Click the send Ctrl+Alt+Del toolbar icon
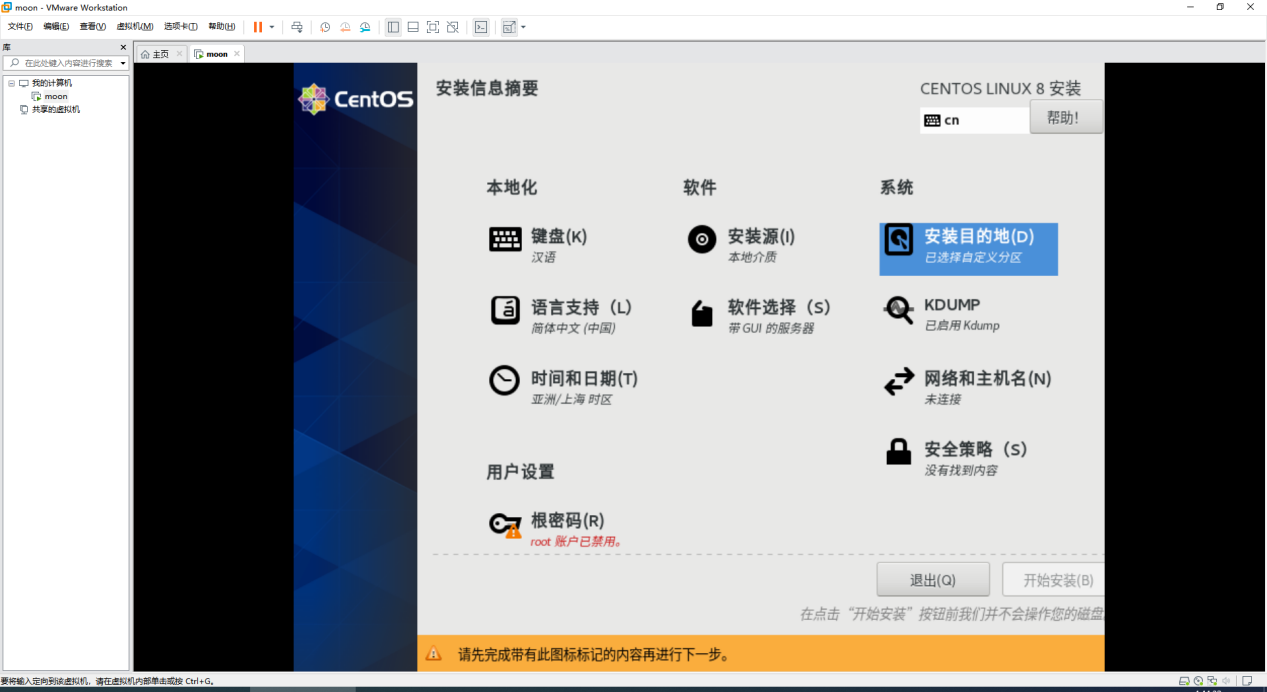The width and height of the screenshot is (1267, 692). [298, 27]
